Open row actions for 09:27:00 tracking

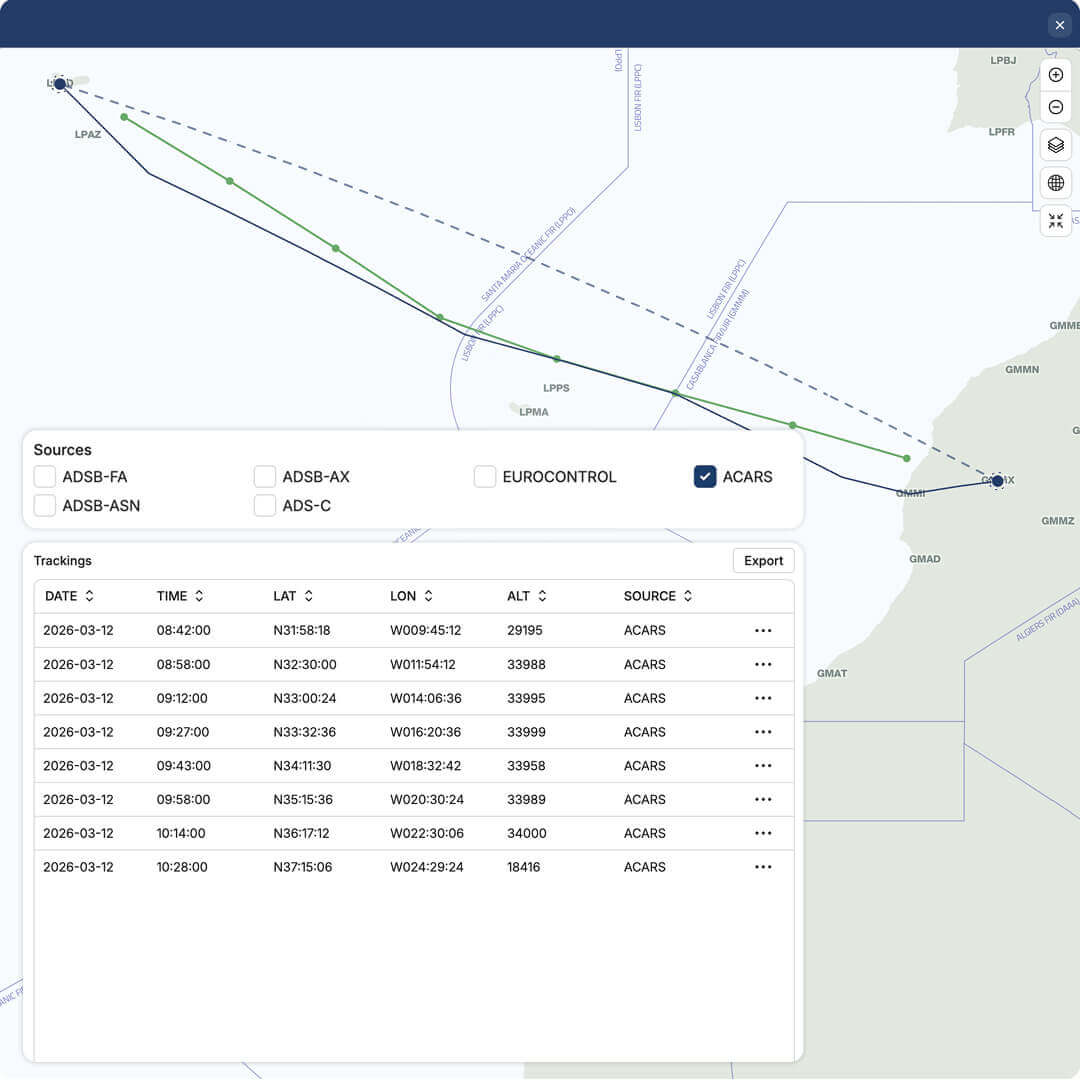click(762, 732)
